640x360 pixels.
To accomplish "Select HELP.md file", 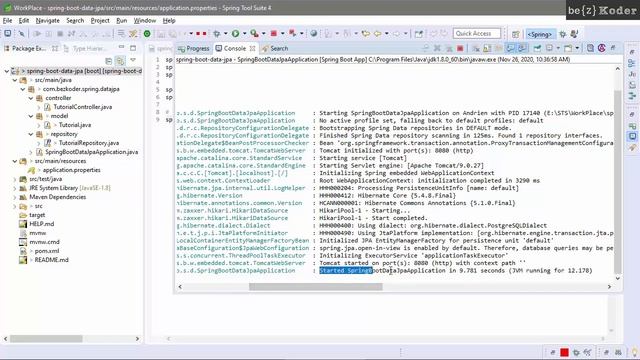I will tap(41, 224).
